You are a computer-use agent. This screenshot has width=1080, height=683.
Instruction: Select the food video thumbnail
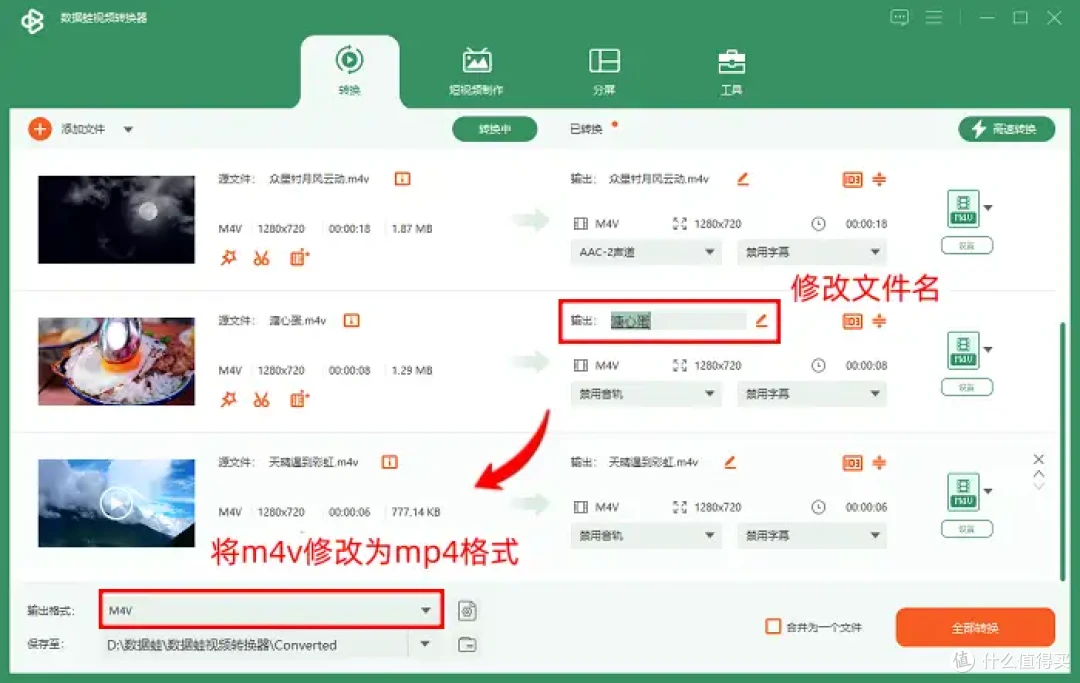click(116, 361)
